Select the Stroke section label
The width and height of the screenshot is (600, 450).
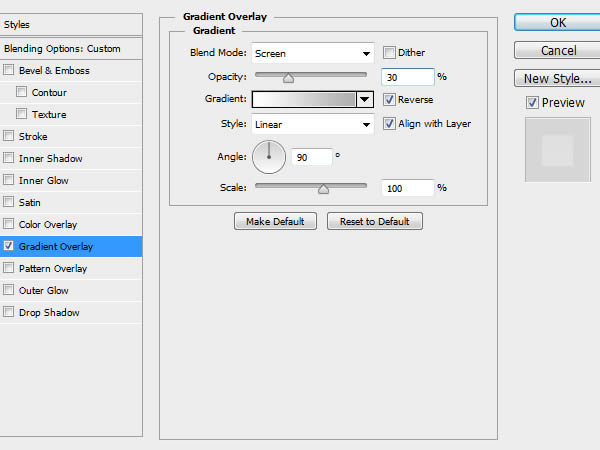33,136
